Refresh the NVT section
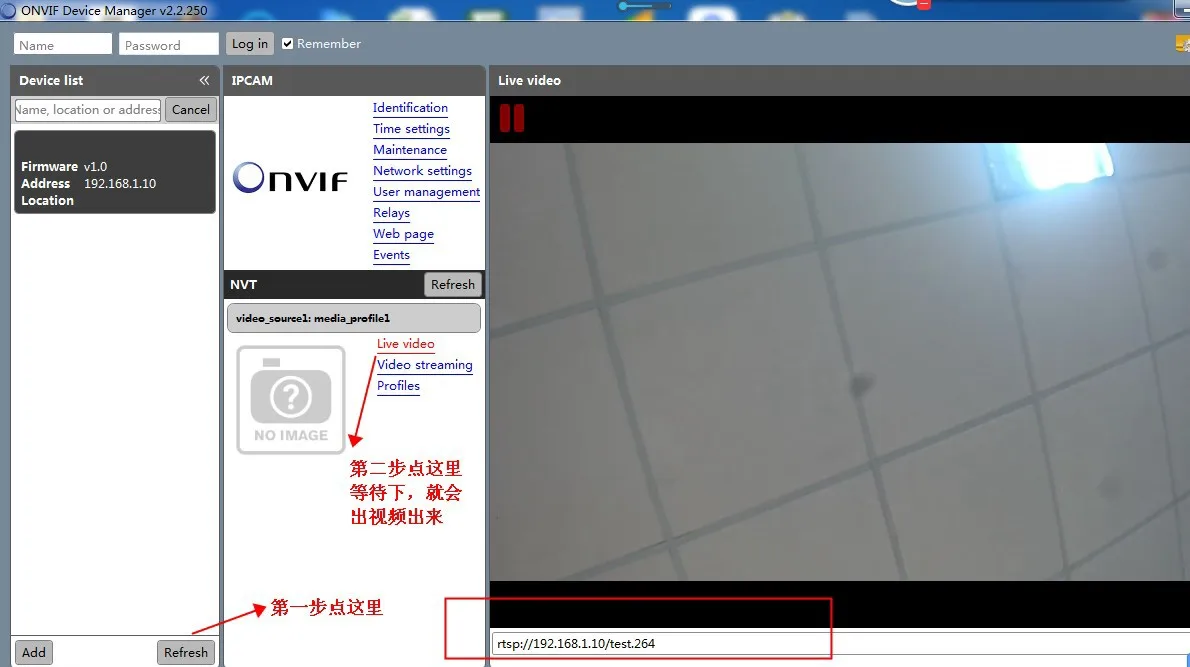The height and width of the screenshot is (667, 1190). point(453,284)
